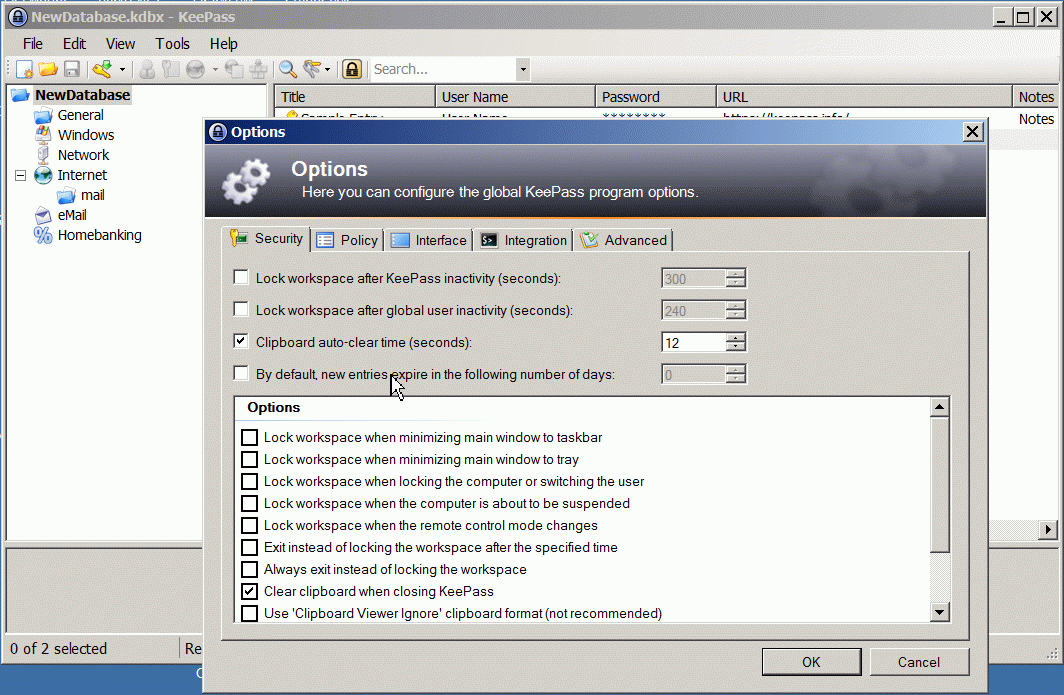
Task: Click the Copy User Name toolbar icon
Action: pos(147,69)
